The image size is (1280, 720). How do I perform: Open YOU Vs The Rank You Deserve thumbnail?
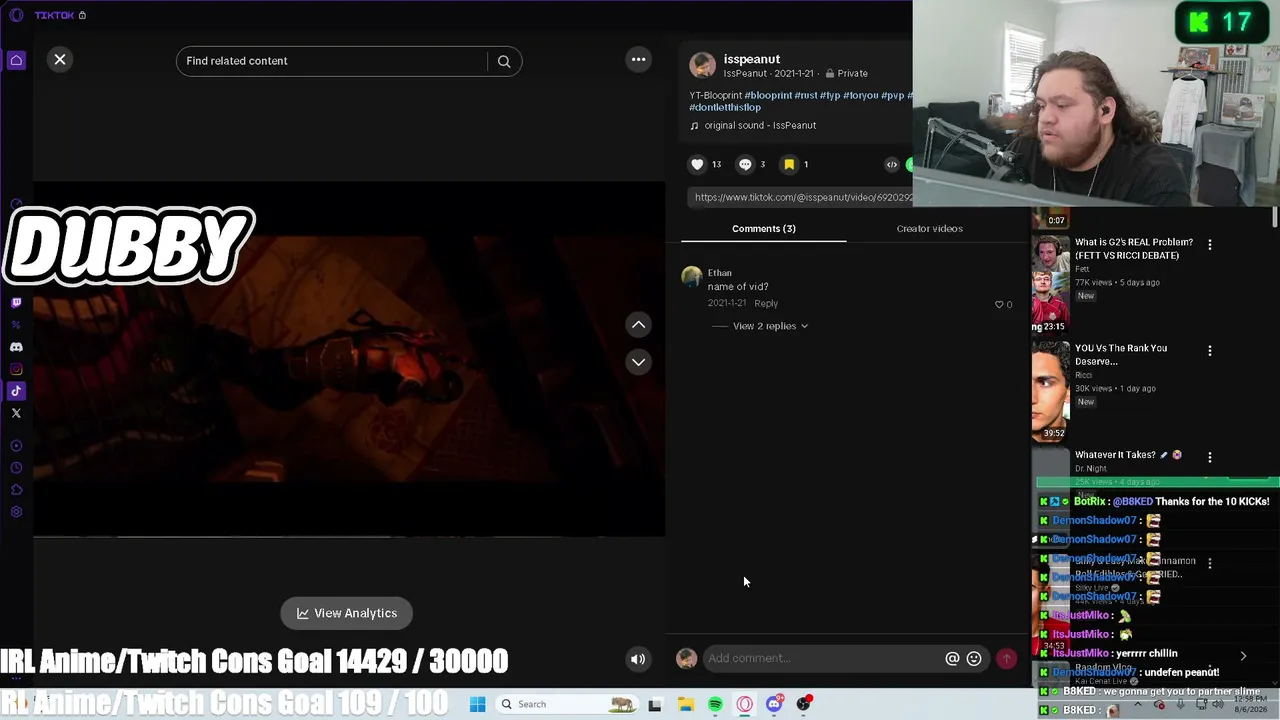(1051, 391)
